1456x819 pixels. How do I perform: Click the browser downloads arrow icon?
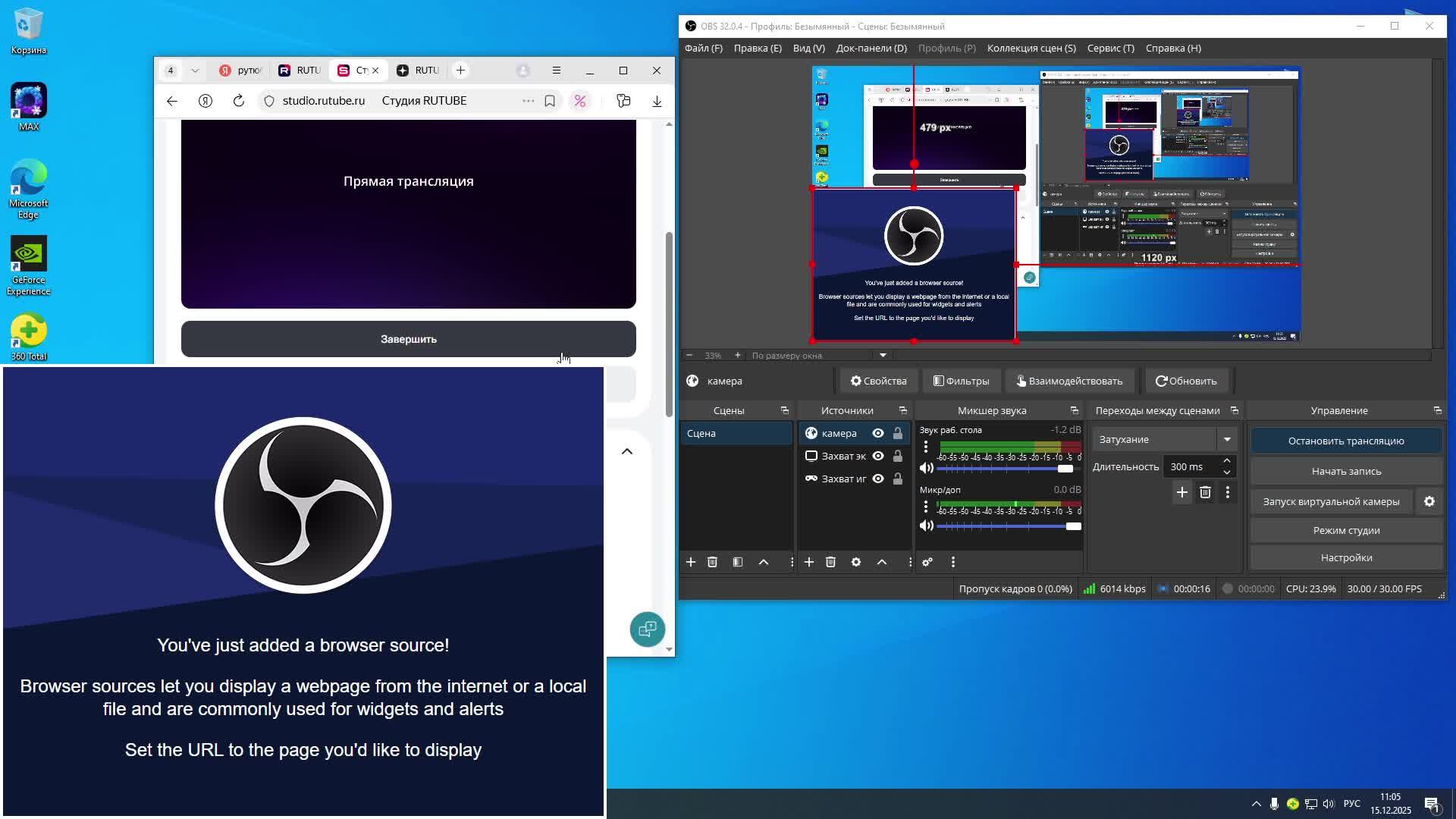click(657, 101)
